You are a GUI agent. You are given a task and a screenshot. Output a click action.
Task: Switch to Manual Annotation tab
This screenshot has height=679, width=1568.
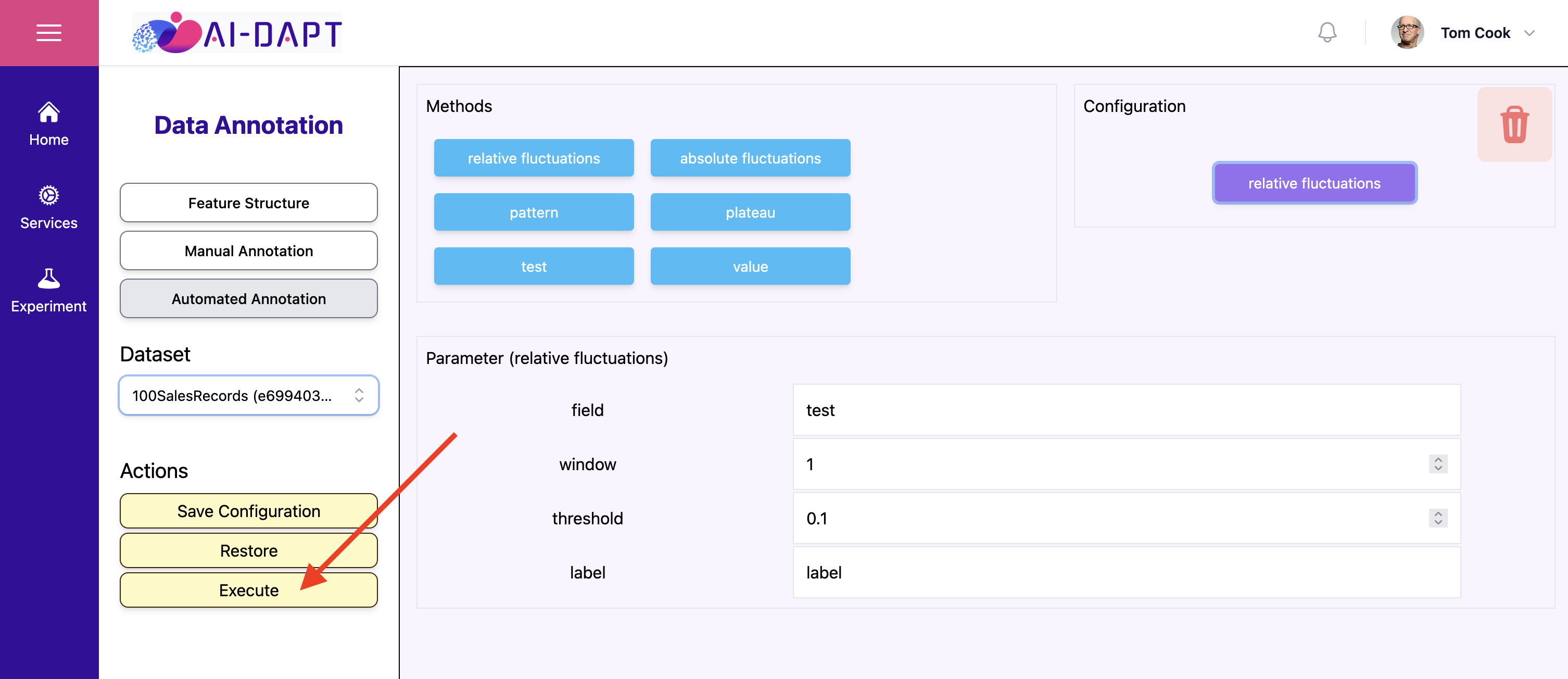(x=249, y=251)
